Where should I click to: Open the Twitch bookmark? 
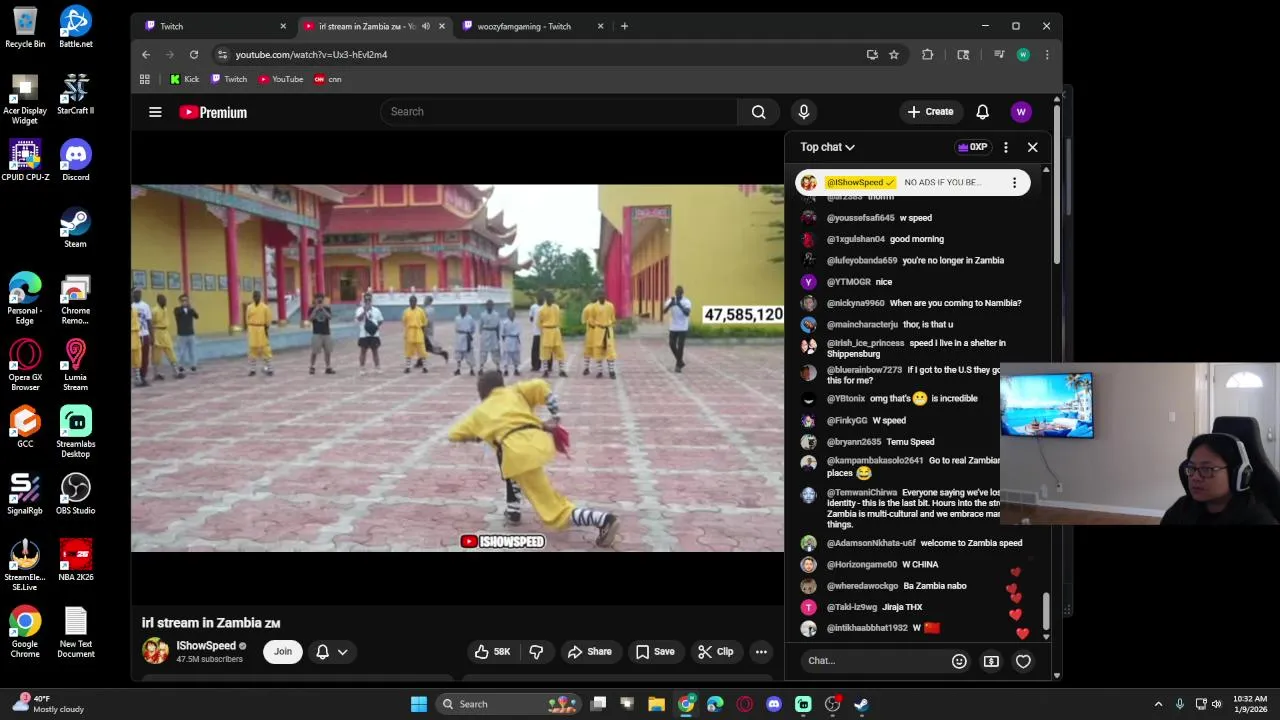coord(229,79)
